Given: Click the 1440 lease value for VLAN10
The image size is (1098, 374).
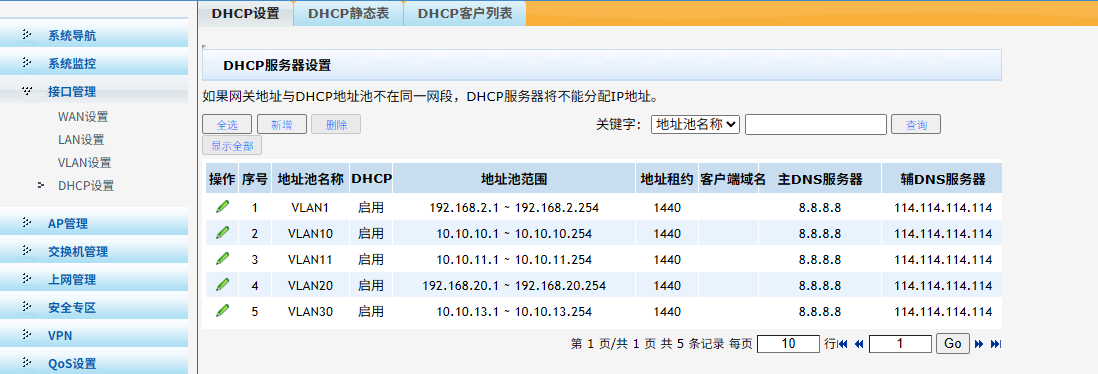Looking at the screenshot, I should click(667, 233).
